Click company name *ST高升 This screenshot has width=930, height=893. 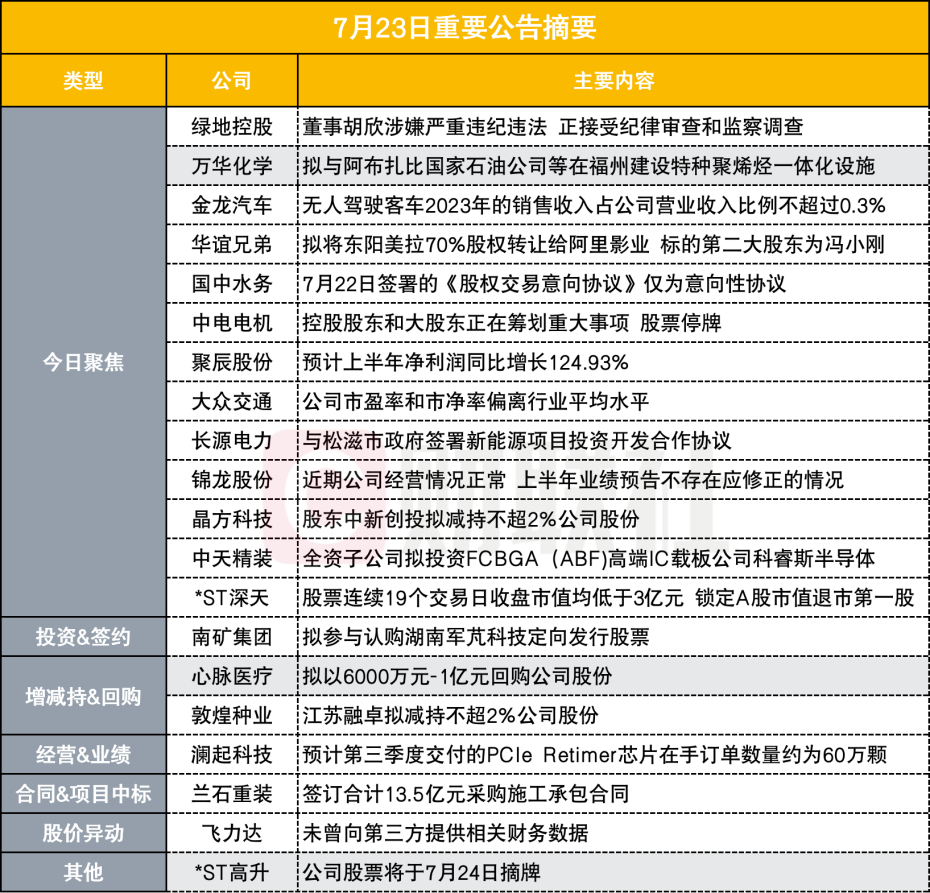tap(232, 872)
